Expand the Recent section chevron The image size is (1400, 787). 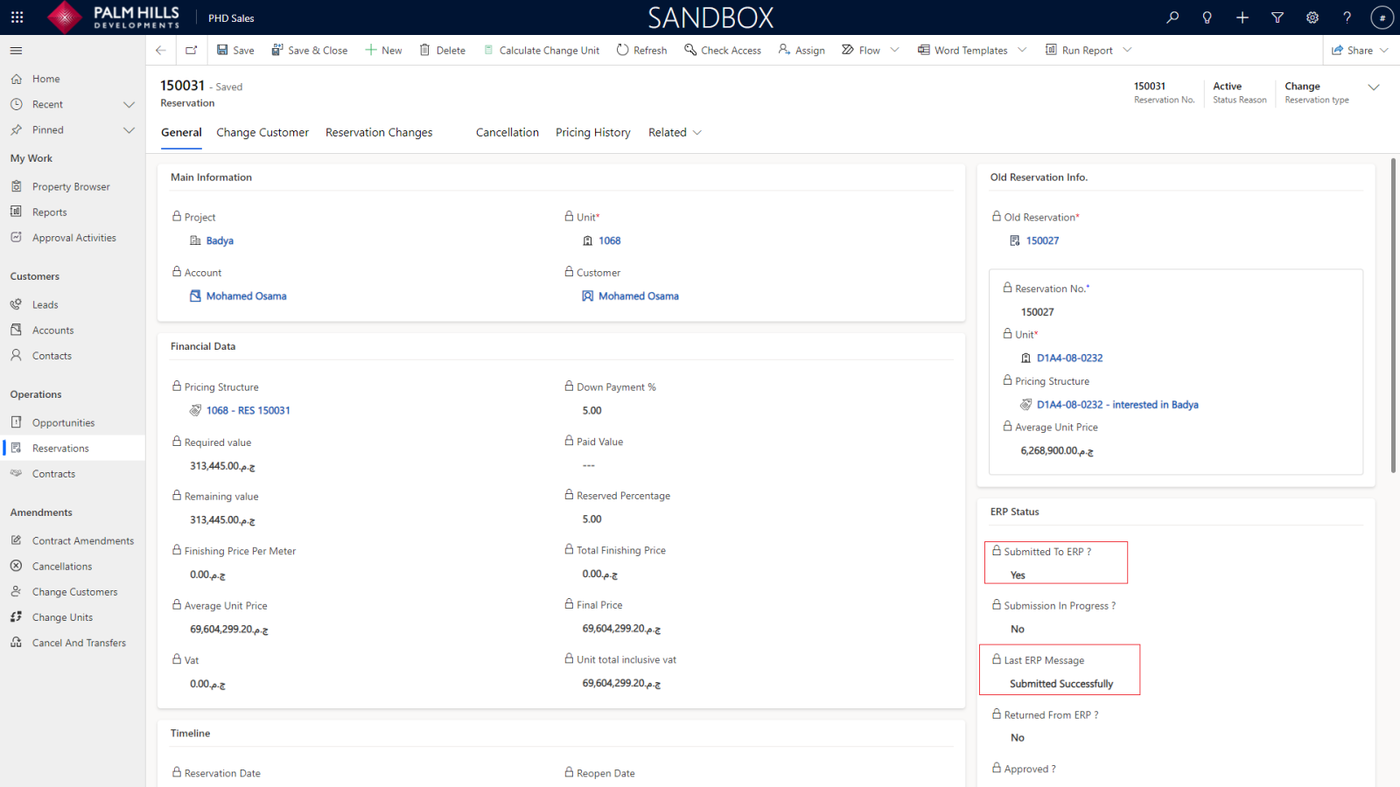pyautogui.click(x=128, y=104)
